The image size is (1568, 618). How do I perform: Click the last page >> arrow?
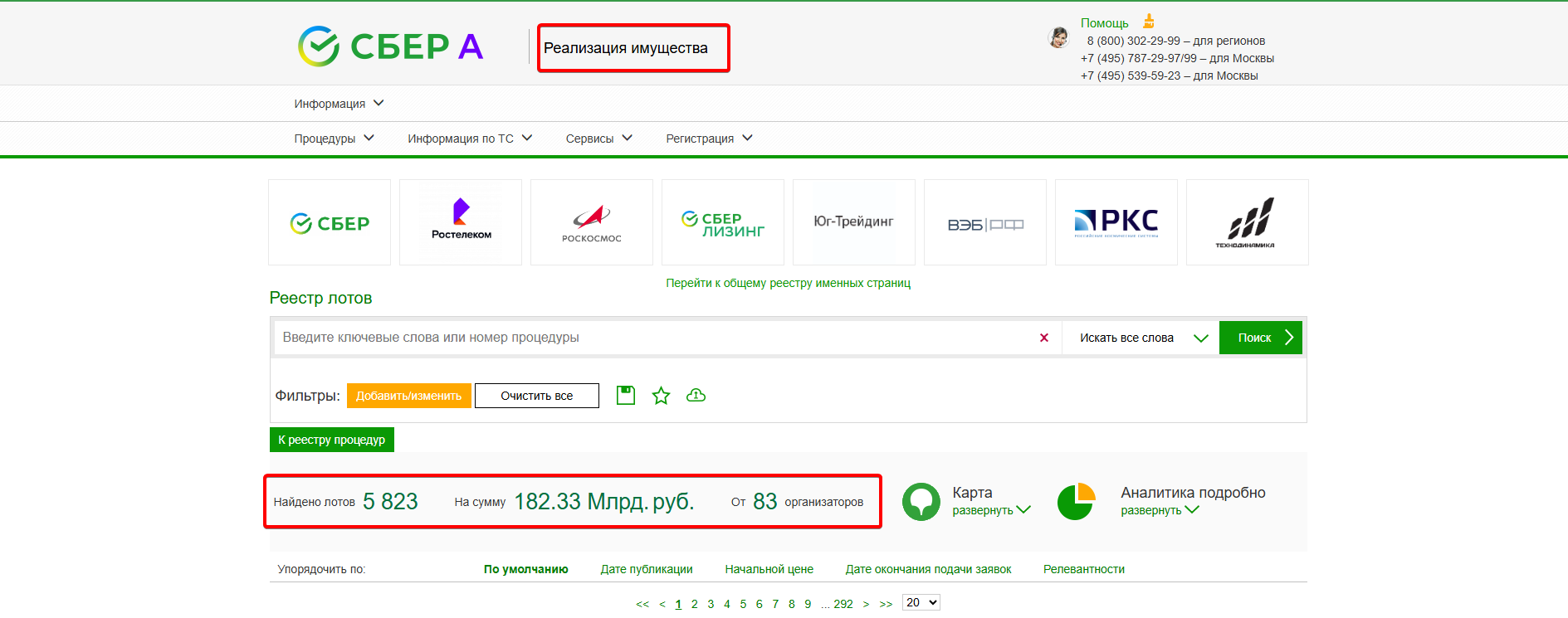click(x=886, y=604)
